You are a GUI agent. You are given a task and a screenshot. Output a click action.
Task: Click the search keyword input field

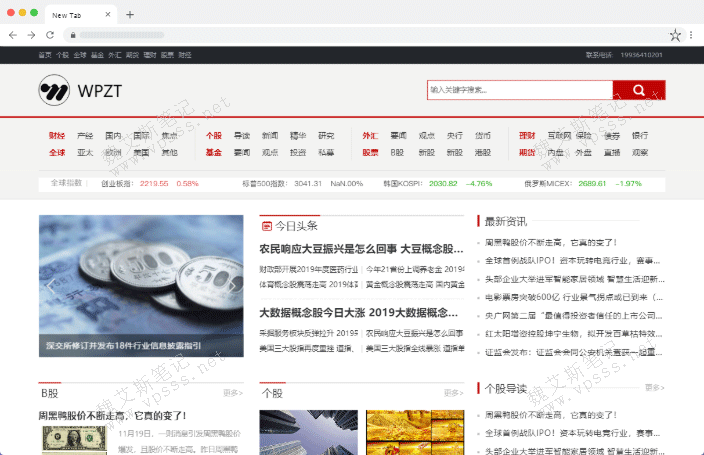518,90
